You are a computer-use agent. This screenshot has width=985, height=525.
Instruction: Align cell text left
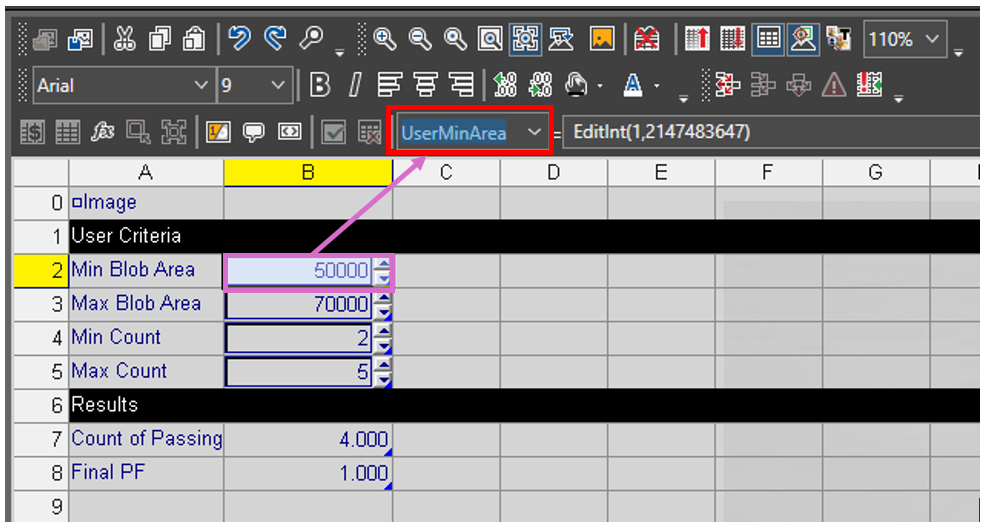[390, 85]
